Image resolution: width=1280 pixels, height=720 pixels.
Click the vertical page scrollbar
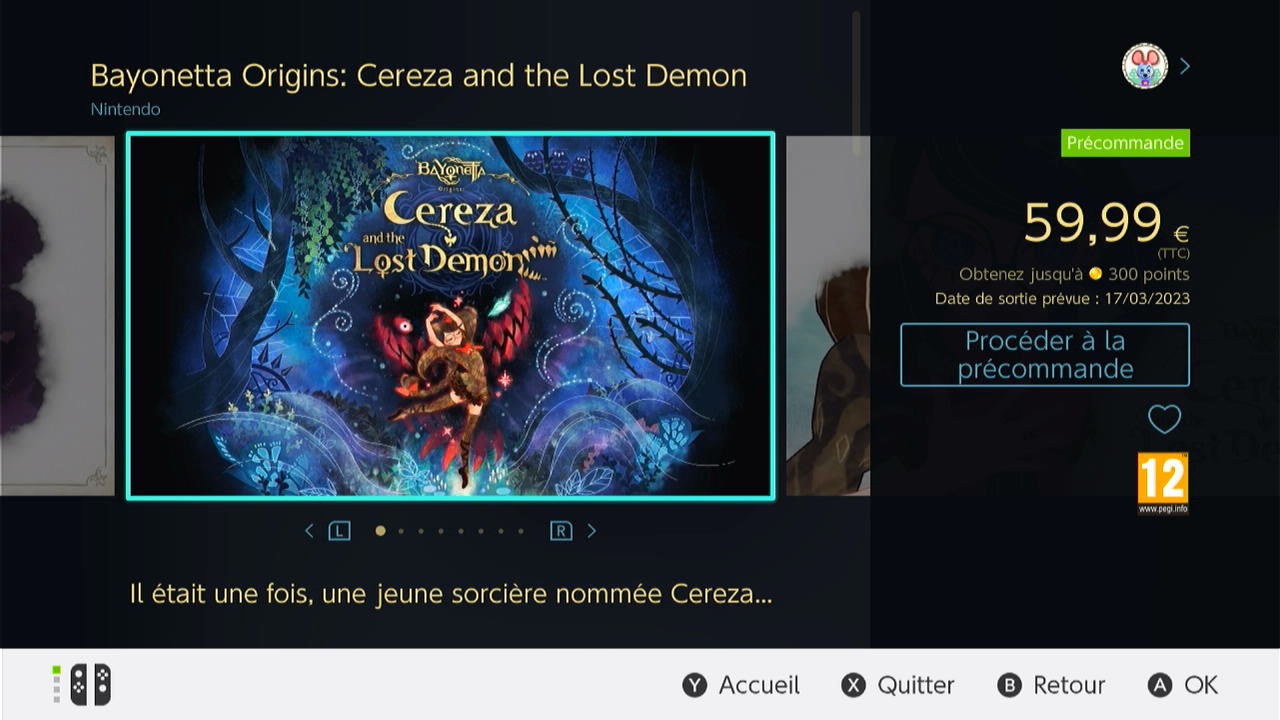pyautogui.click(x=856, y=84)
